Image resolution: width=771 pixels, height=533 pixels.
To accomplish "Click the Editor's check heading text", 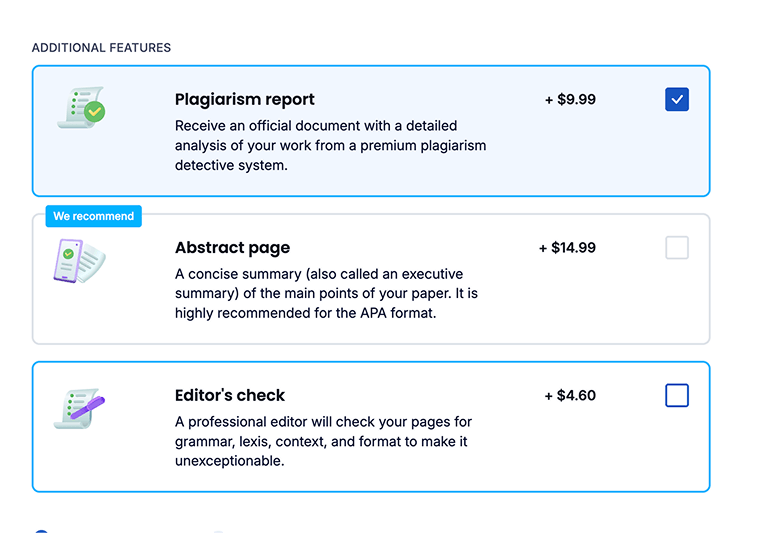I will pyautogui.click(x=230, y=395).
